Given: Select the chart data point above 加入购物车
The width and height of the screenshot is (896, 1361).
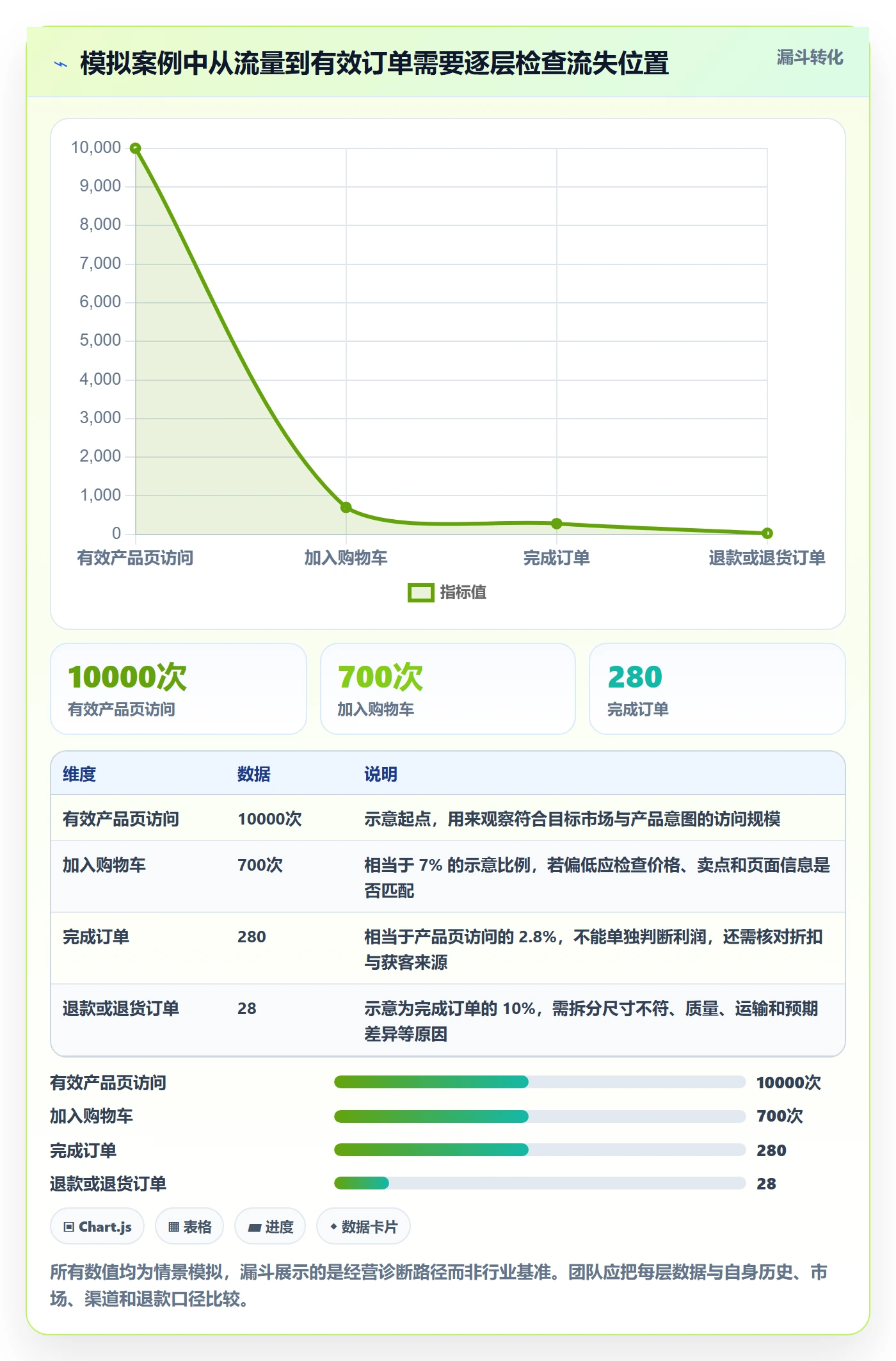Looking at the screenshot, I should 346,507.
